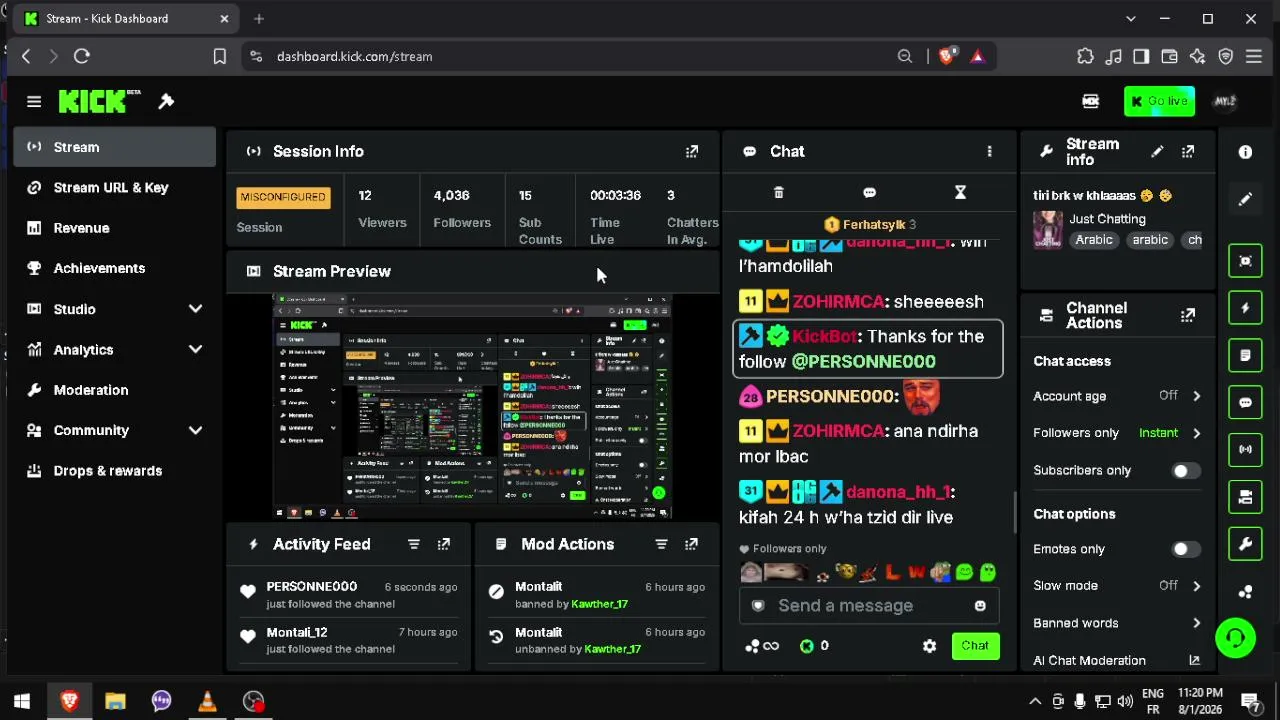Click the MISCONFIGURED session status badge

pos(283,198)
